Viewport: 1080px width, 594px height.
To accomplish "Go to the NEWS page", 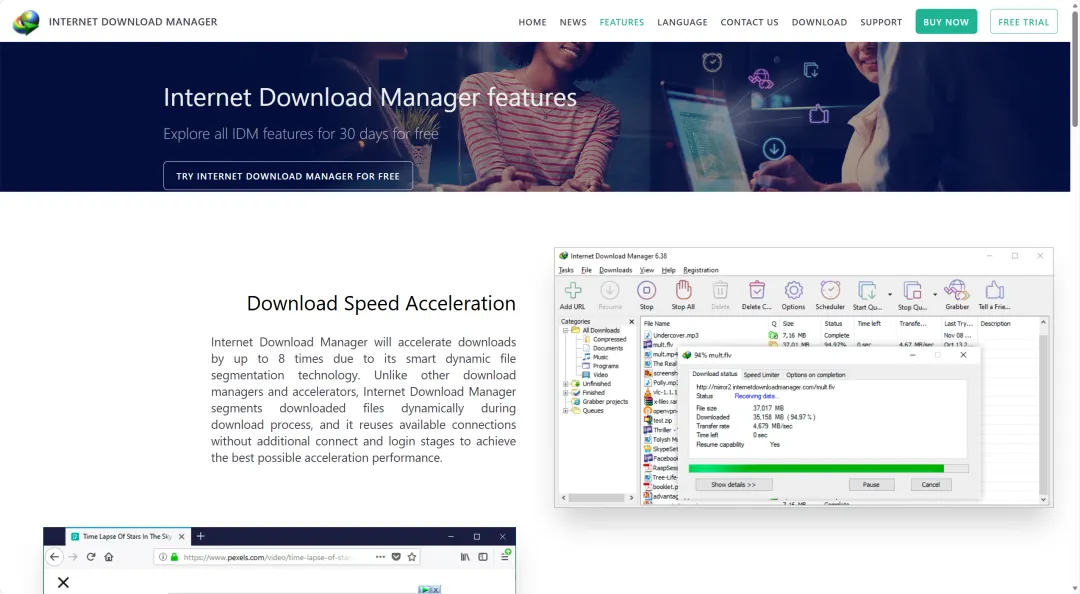I will coord(572,22).
